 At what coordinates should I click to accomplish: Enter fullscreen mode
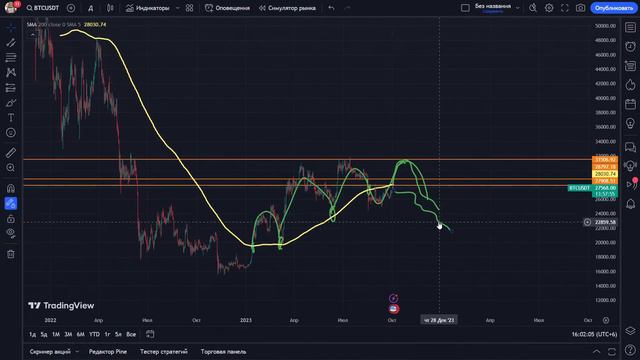click(565, 8)
